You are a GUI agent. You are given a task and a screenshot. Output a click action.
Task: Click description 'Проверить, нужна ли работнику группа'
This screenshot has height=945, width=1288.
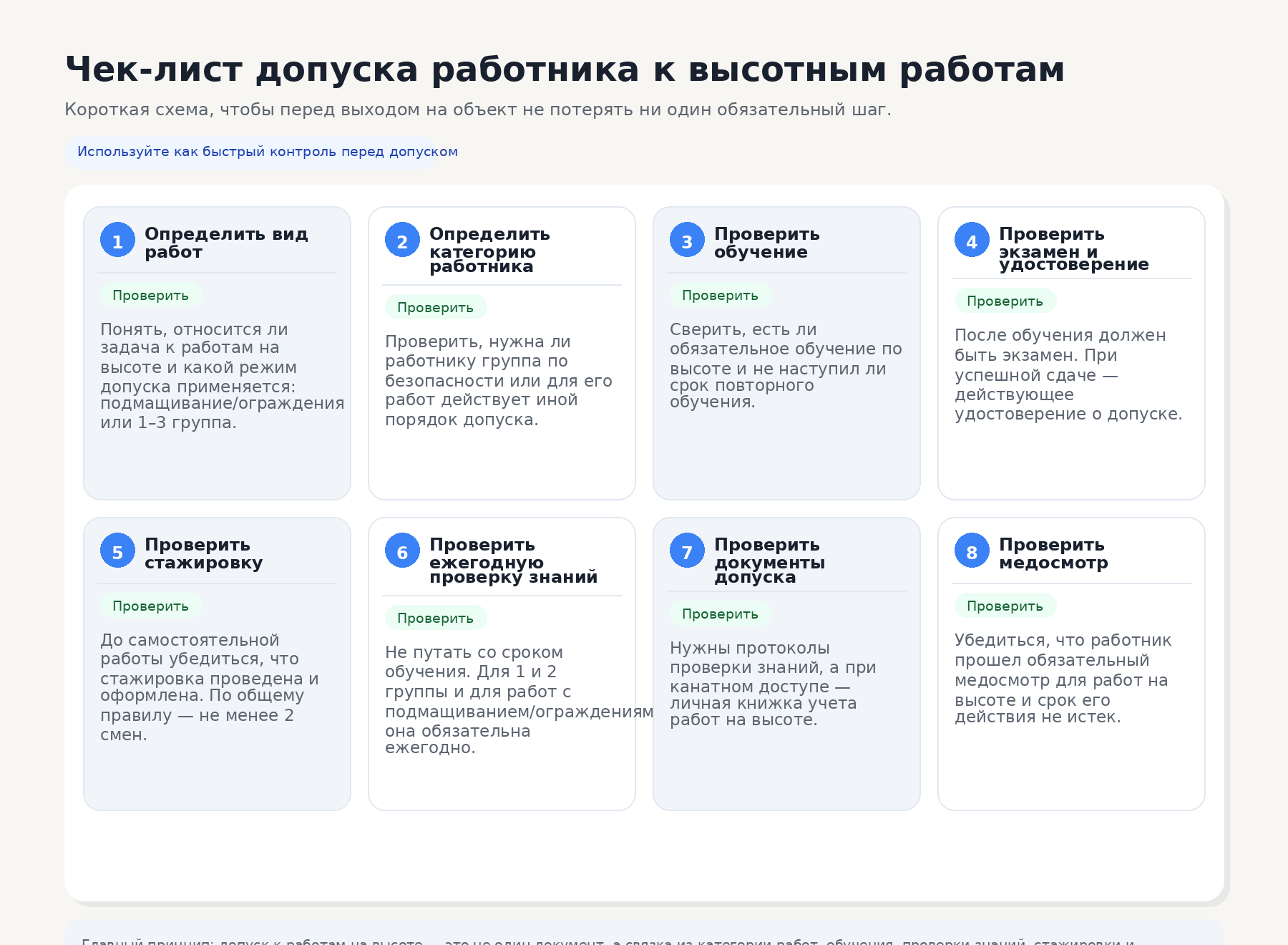(499, 380)
